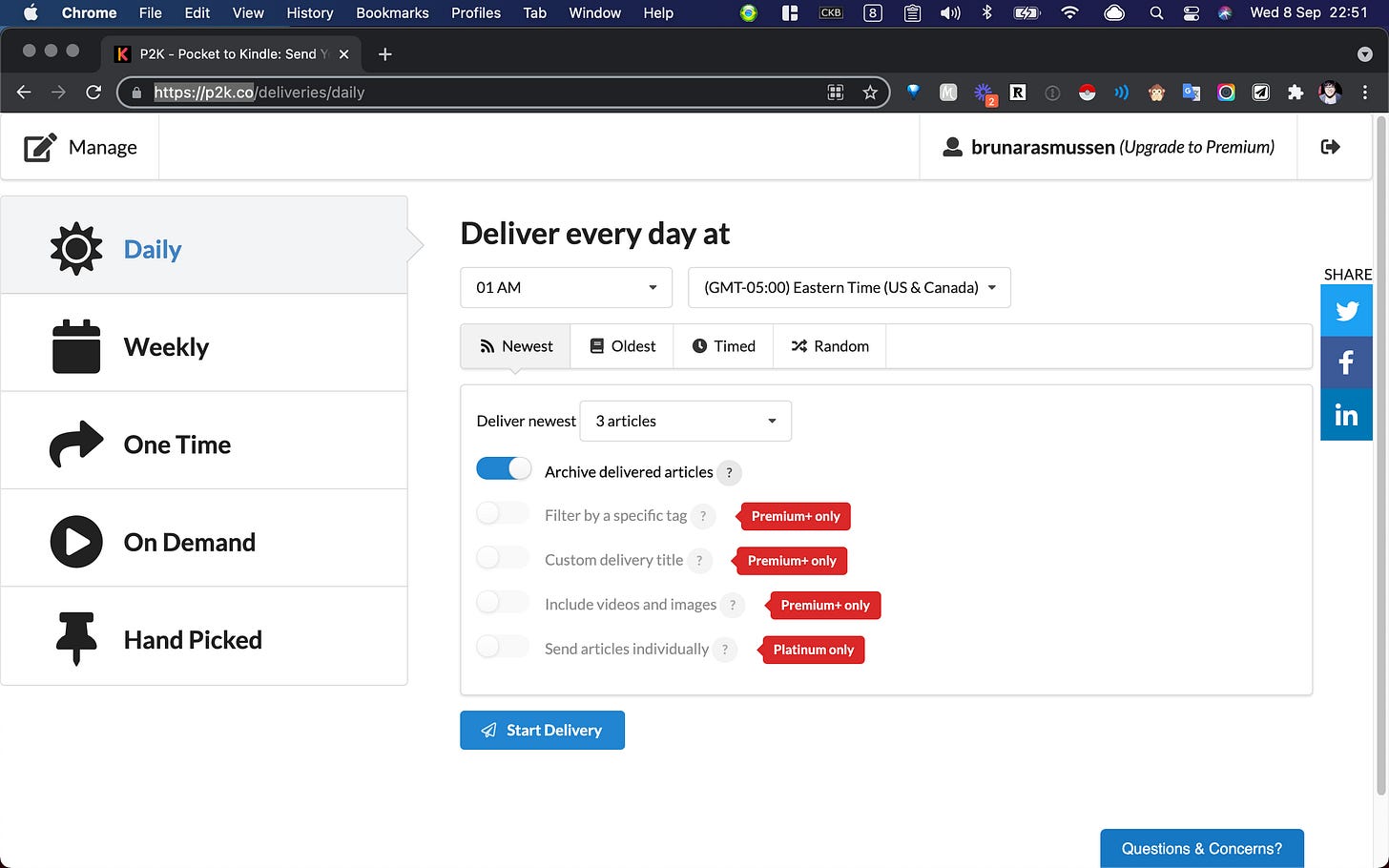This screenshot has height=868, width=1389.
Task: Open the Apple menu
Action: tap(30, 13)
